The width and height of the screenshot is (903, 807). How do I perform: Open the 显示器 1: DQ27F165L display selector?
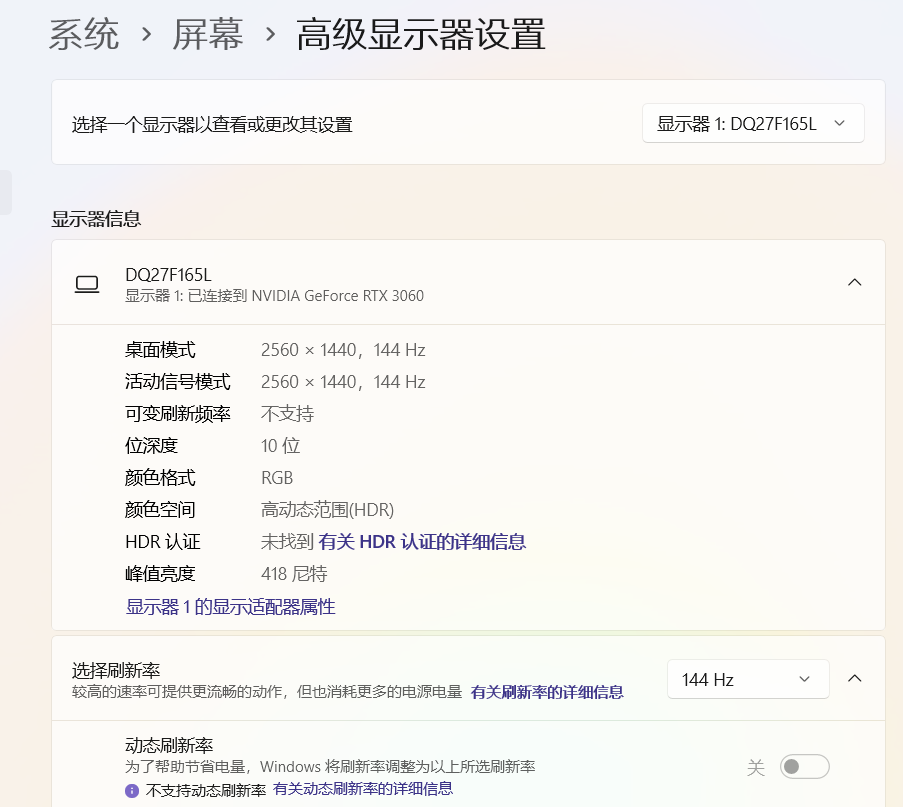(x=752, y=123)
